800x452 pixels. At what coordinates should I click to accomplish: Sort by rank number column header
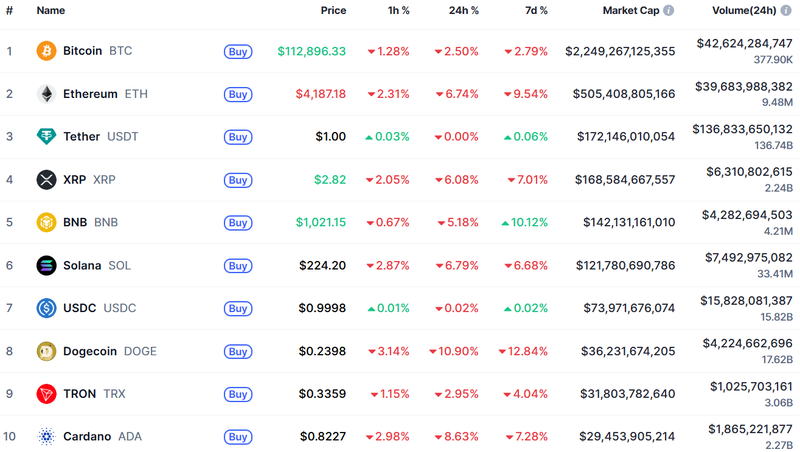9,10
